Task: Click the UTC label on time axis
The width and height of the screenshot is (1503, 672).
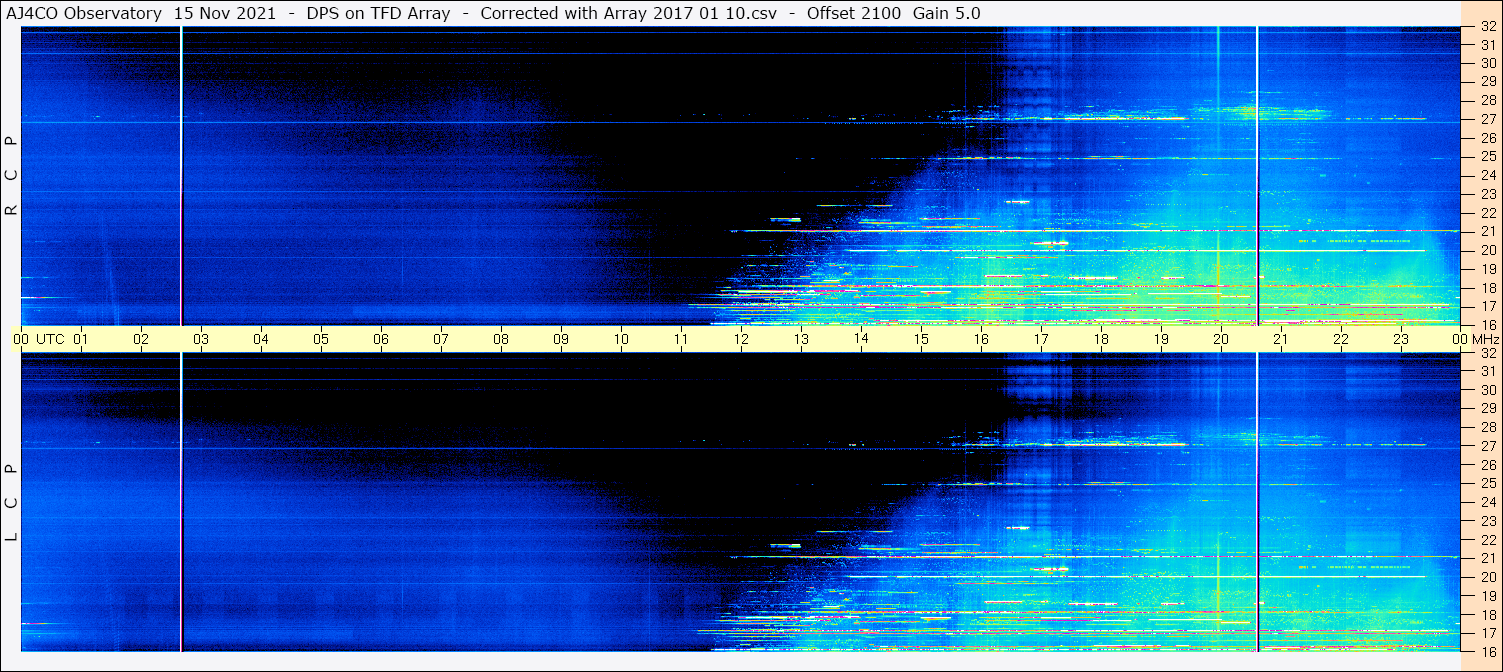Action: pyautogui.click(x=50, y=339)
